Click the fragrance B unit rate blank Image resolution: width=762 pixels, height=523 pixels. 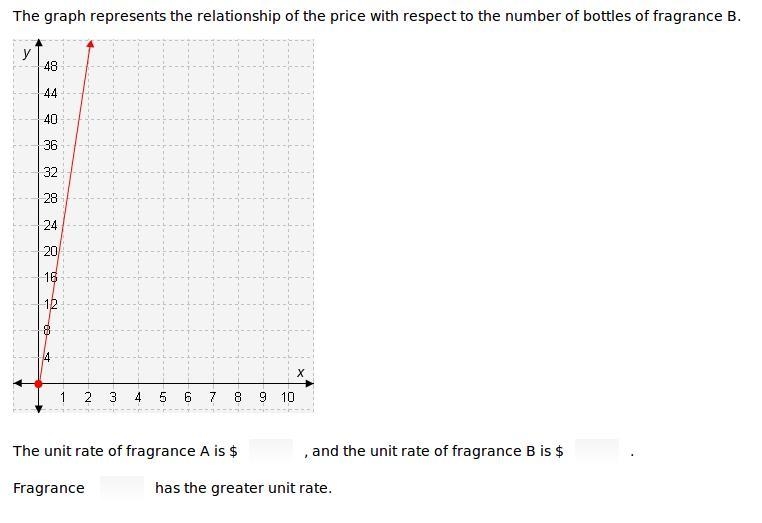(597, 451)
